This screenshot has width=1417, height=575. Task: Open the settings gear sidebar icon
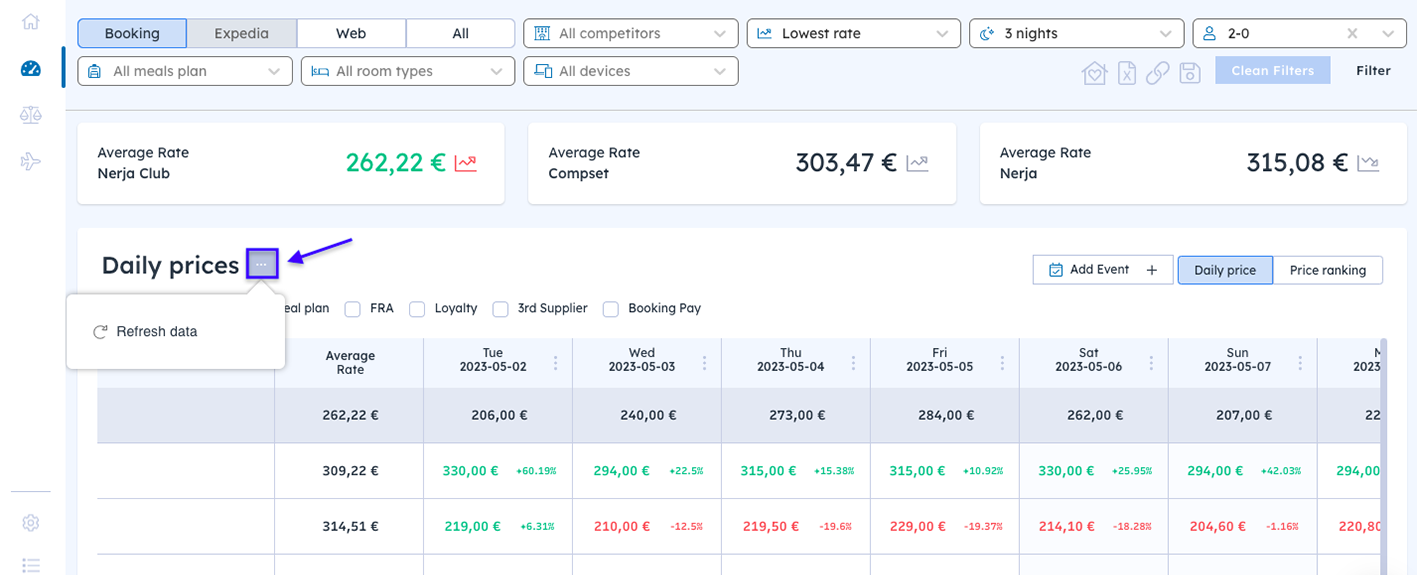click(31, 523)
